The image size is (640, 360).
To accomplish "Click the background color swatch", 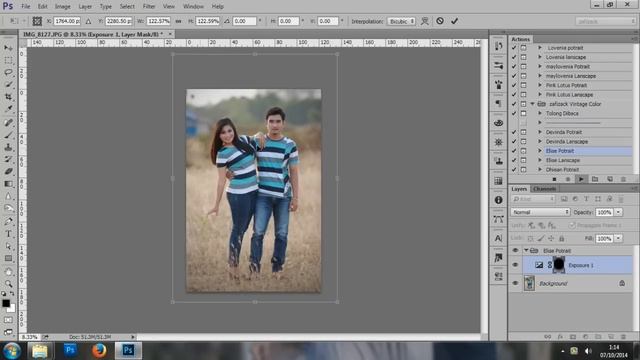I will (x=12, y=309).
